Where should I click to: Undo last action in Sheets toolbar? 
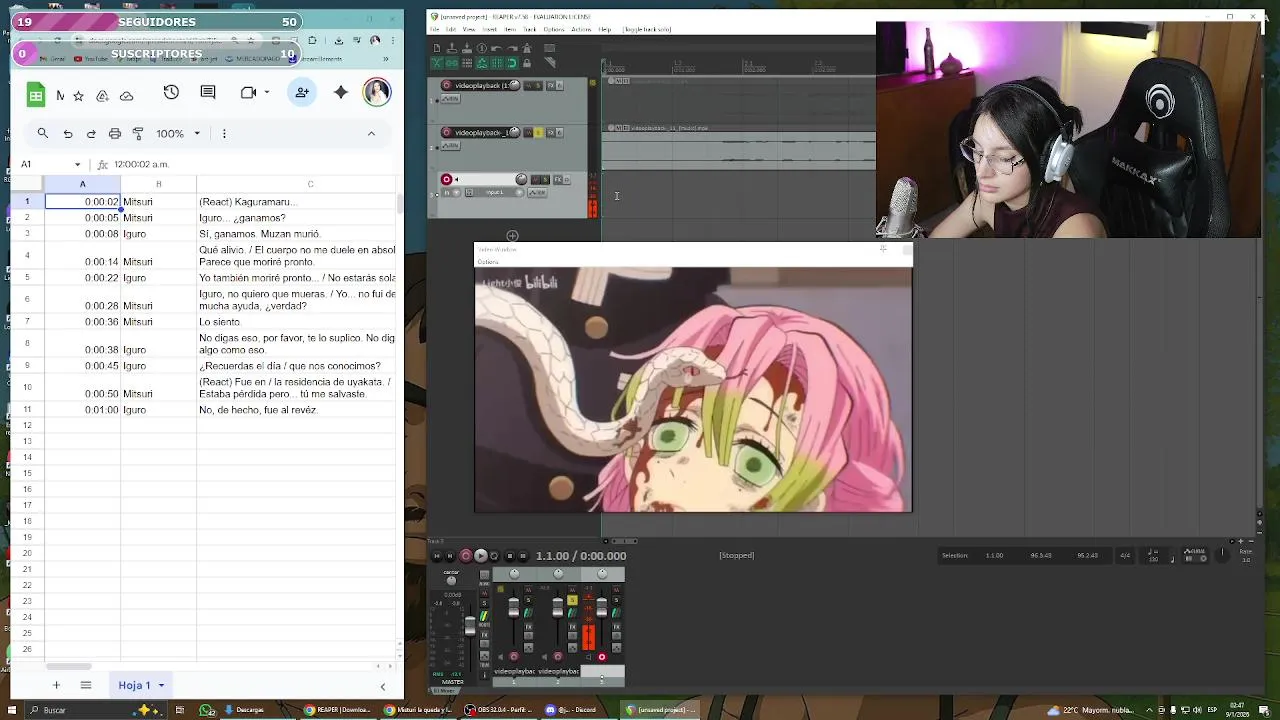click(x=68, y=133)
